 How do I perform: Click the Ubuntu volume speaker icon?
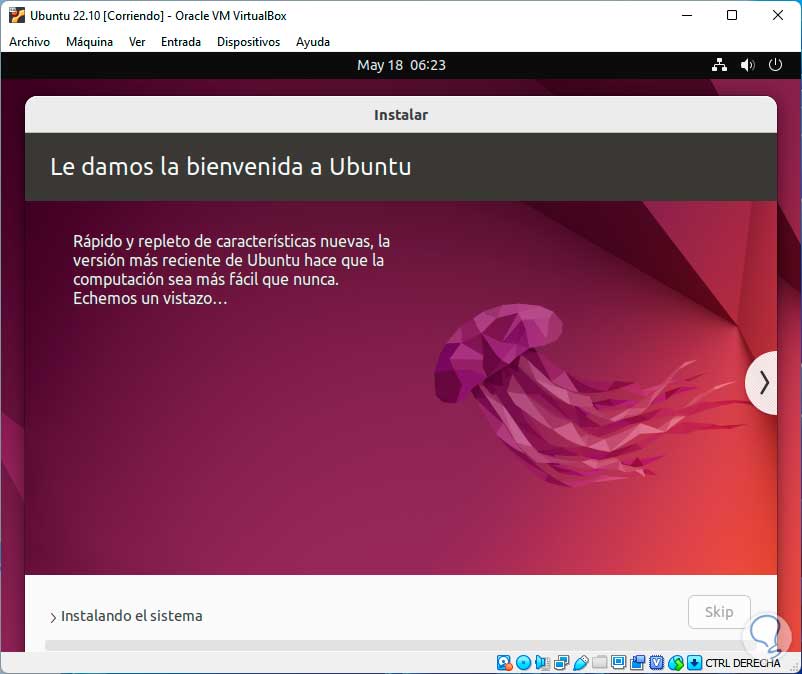(x=747, y=65)
